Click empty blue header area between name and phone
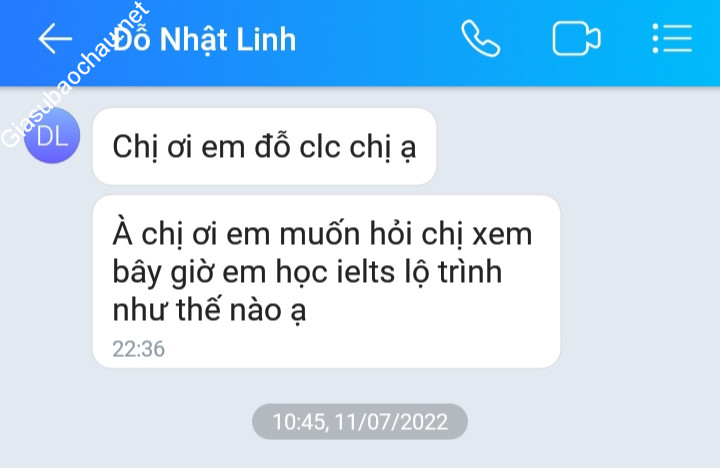 379,41
